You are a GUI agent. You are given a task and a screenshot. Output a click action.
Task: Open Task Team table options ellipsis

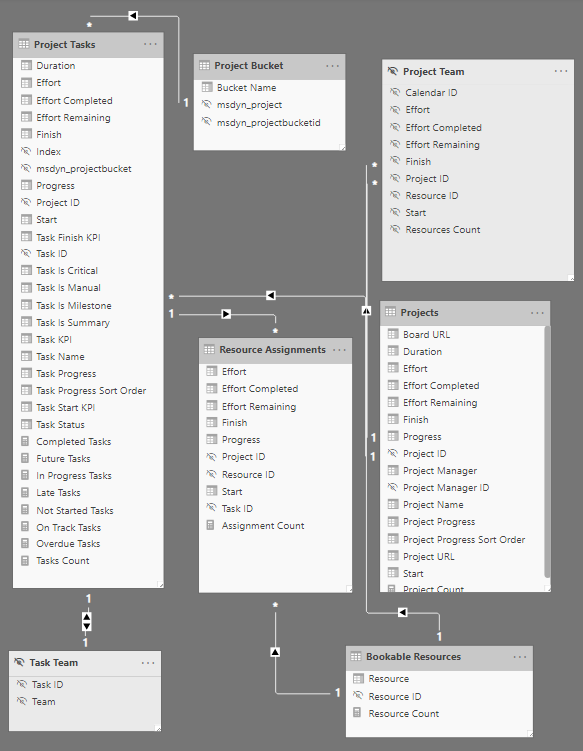click(148, 663)
